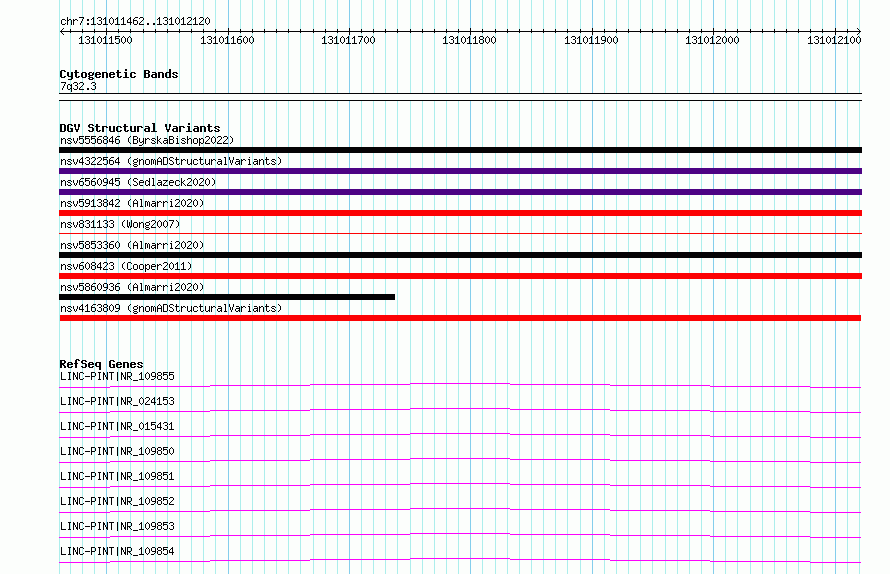This screenshot has height=574, width=890.
Task: Select the 7q32.3 cytogenetic band bar
Action: [x=460, y=97]
